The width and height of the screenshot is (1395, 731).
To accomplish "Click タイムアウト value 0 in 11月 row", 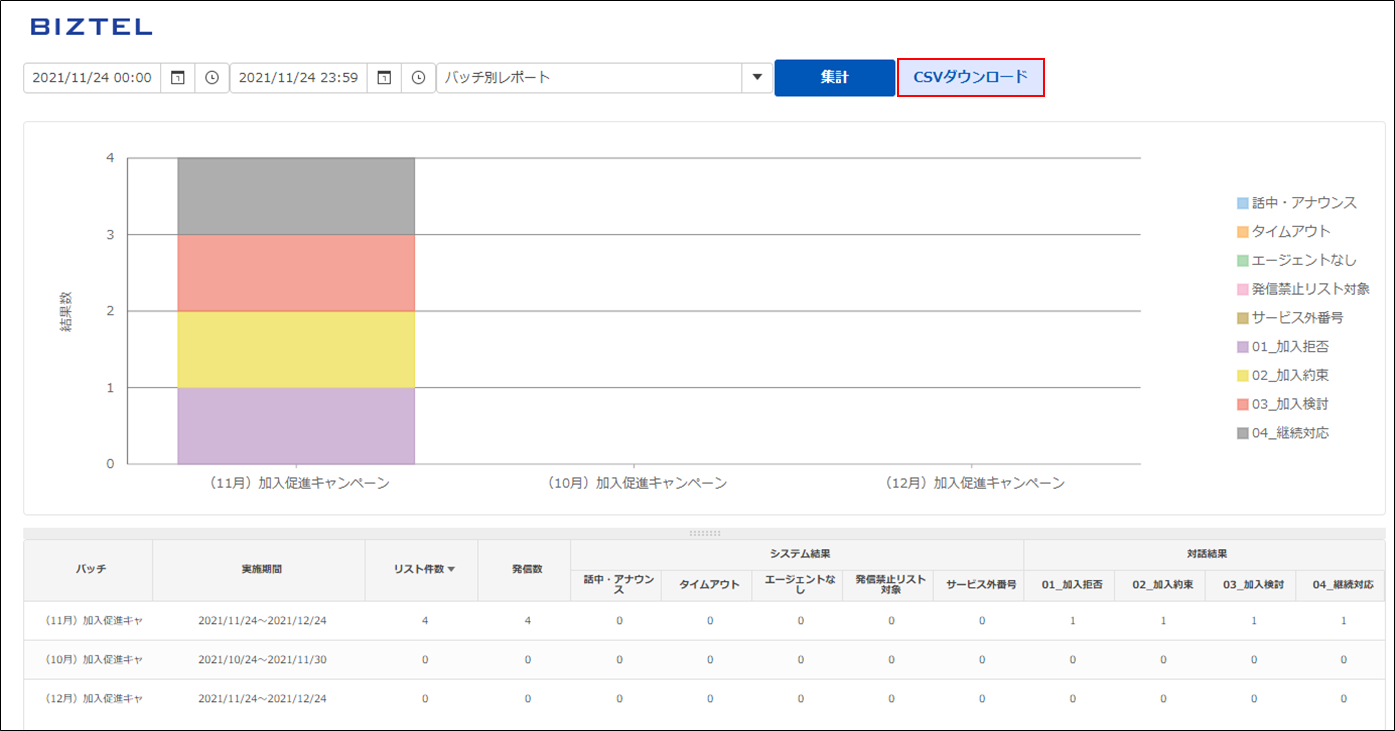I will pyautogui.click(x=710, y=621).
